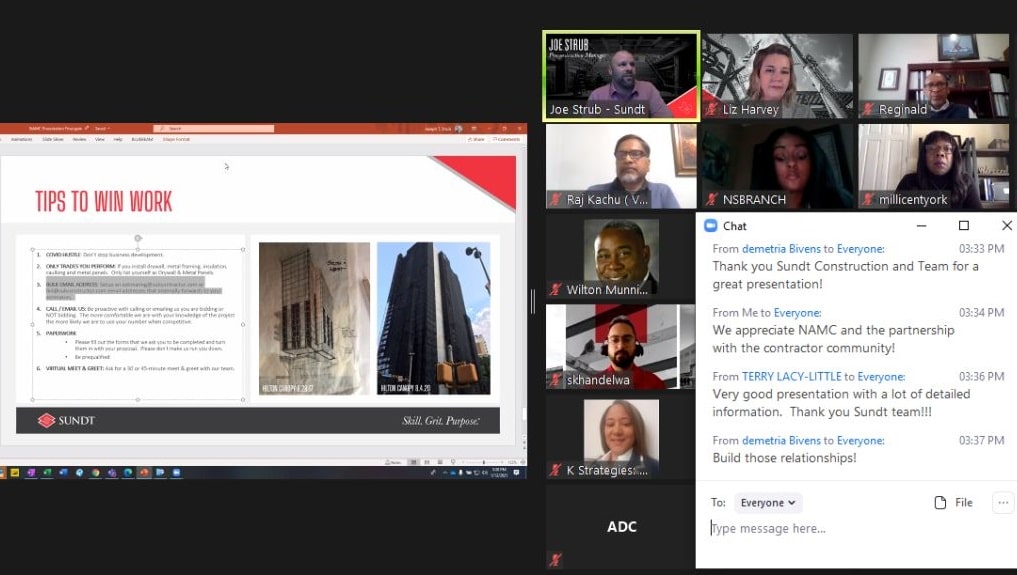Click millicentyork's muted microphone icon
The image size is (1017, 575).
coord(868,199)
